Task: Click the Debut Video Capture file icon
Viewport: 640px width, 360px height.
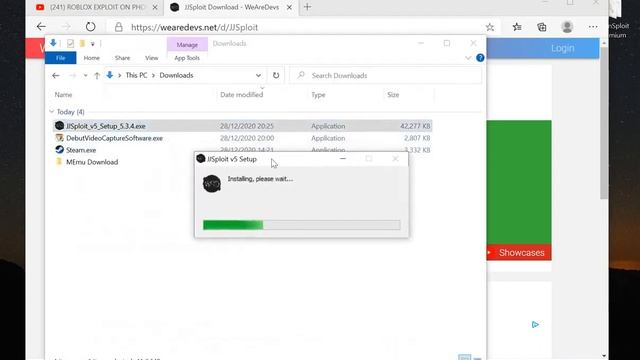Action: [x=59, y=138]
